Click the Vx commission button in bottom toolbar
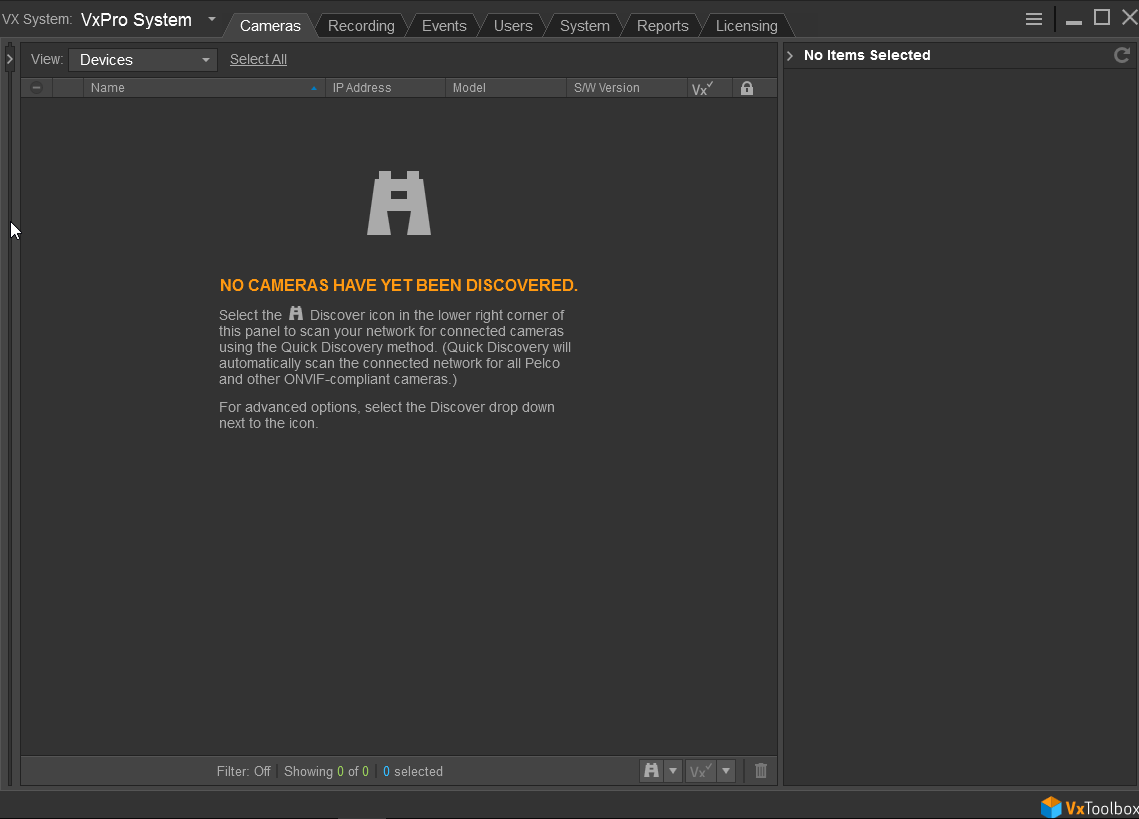The image size is (1139, 819). (x=700, y=771)
